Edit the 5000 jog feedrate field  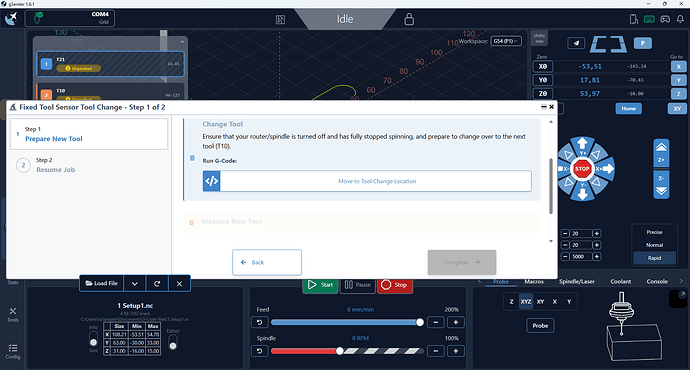(x=581, y=256)
